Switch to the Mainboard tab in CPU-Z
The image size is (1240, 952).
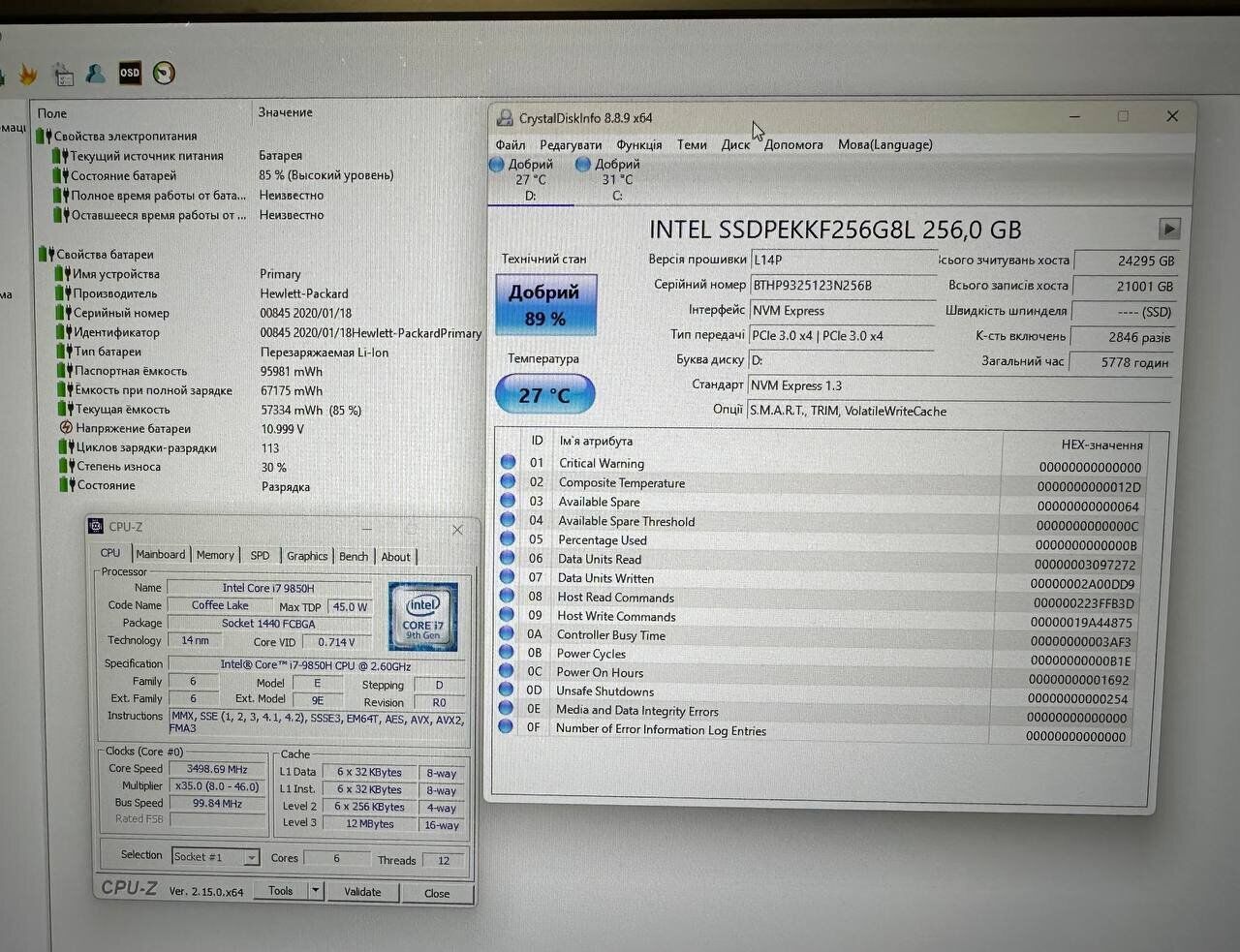coord(160,555)
